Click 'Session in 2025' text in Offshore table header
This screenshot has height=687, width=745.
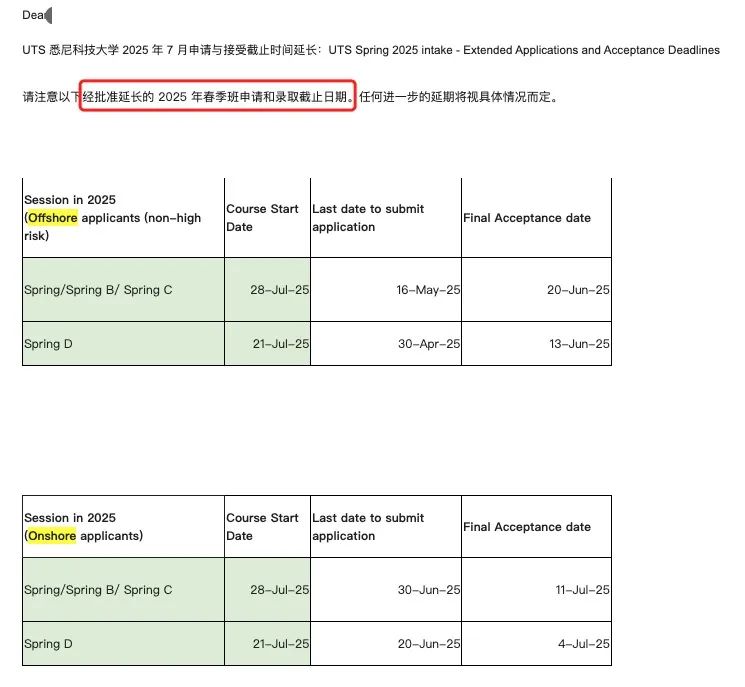click(70, 200)
